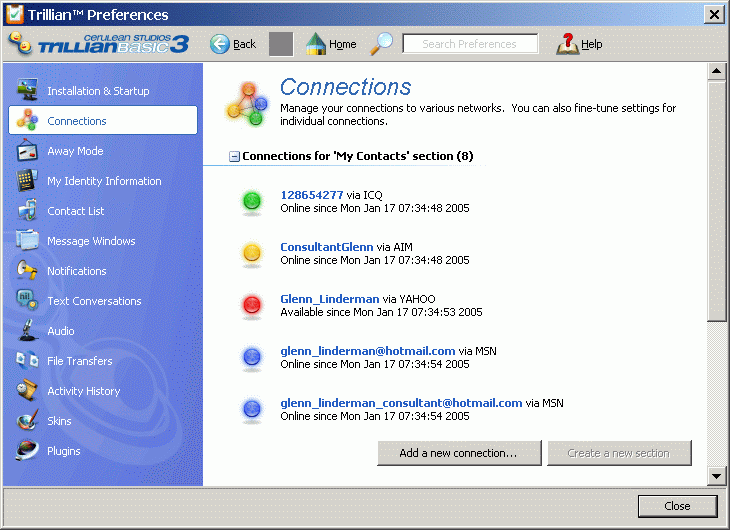730x530 pixels.
Task: Open Notifications settings
Action: pos(77,271)
